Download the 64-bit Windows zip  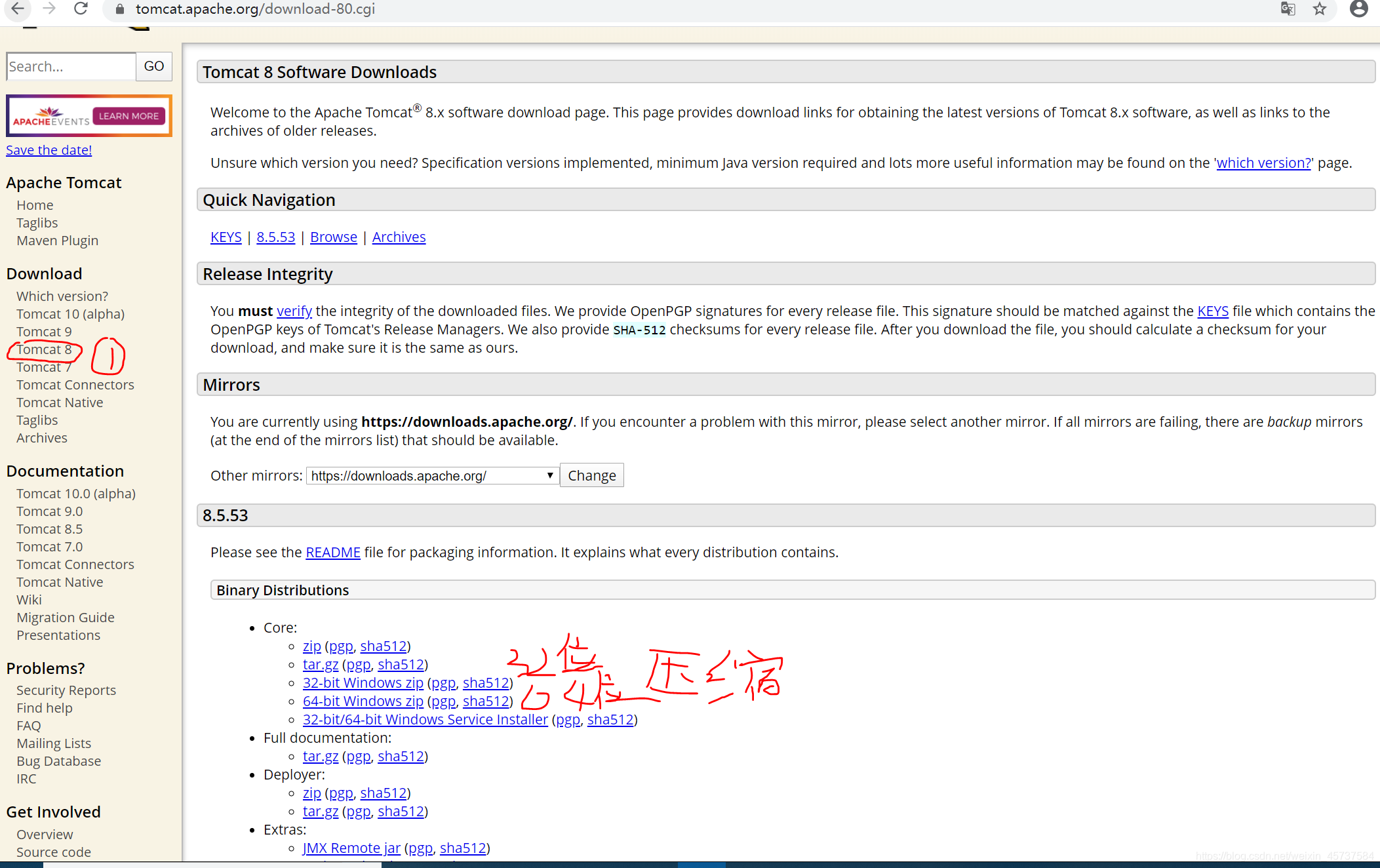pyautogui.click(x=363, y=701)
